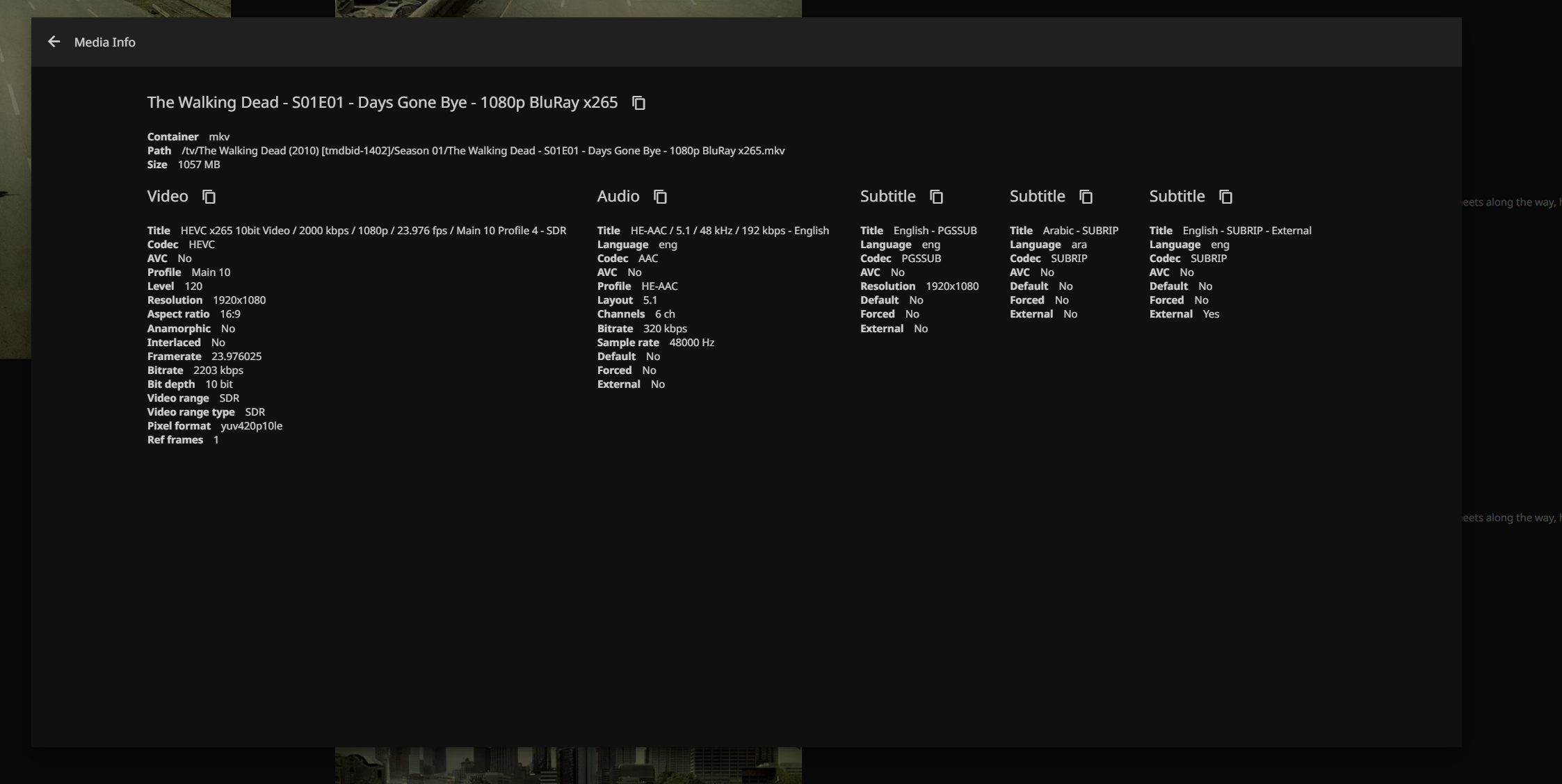This screenshot has height=784, width=1562.
Task: Click the Audio section heading
Action: 618,197
